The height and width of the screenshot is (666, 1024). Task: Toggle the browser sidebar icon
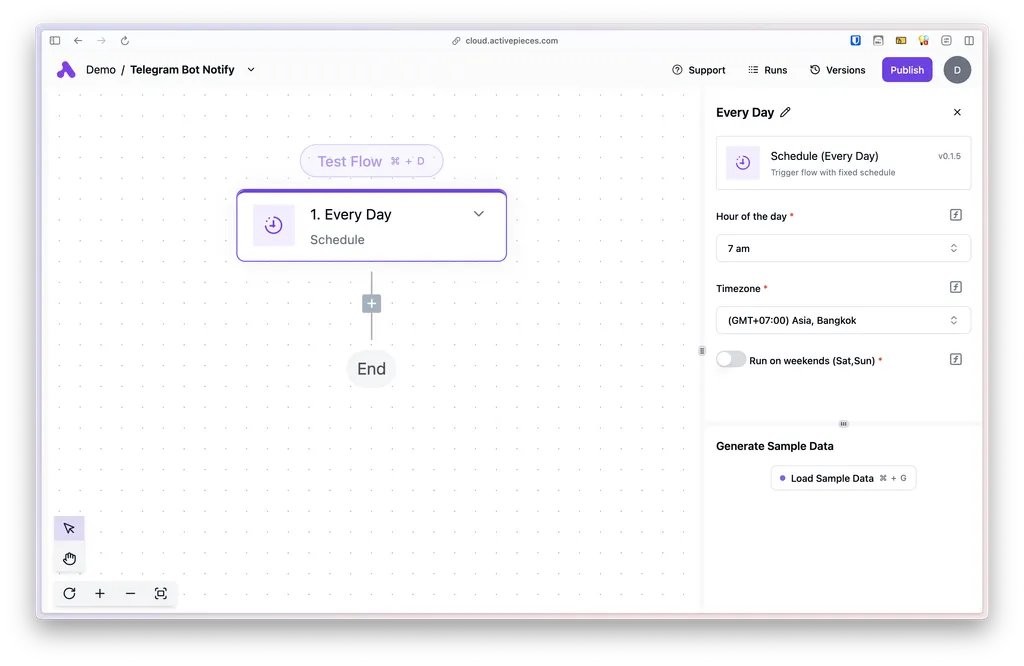55,40
